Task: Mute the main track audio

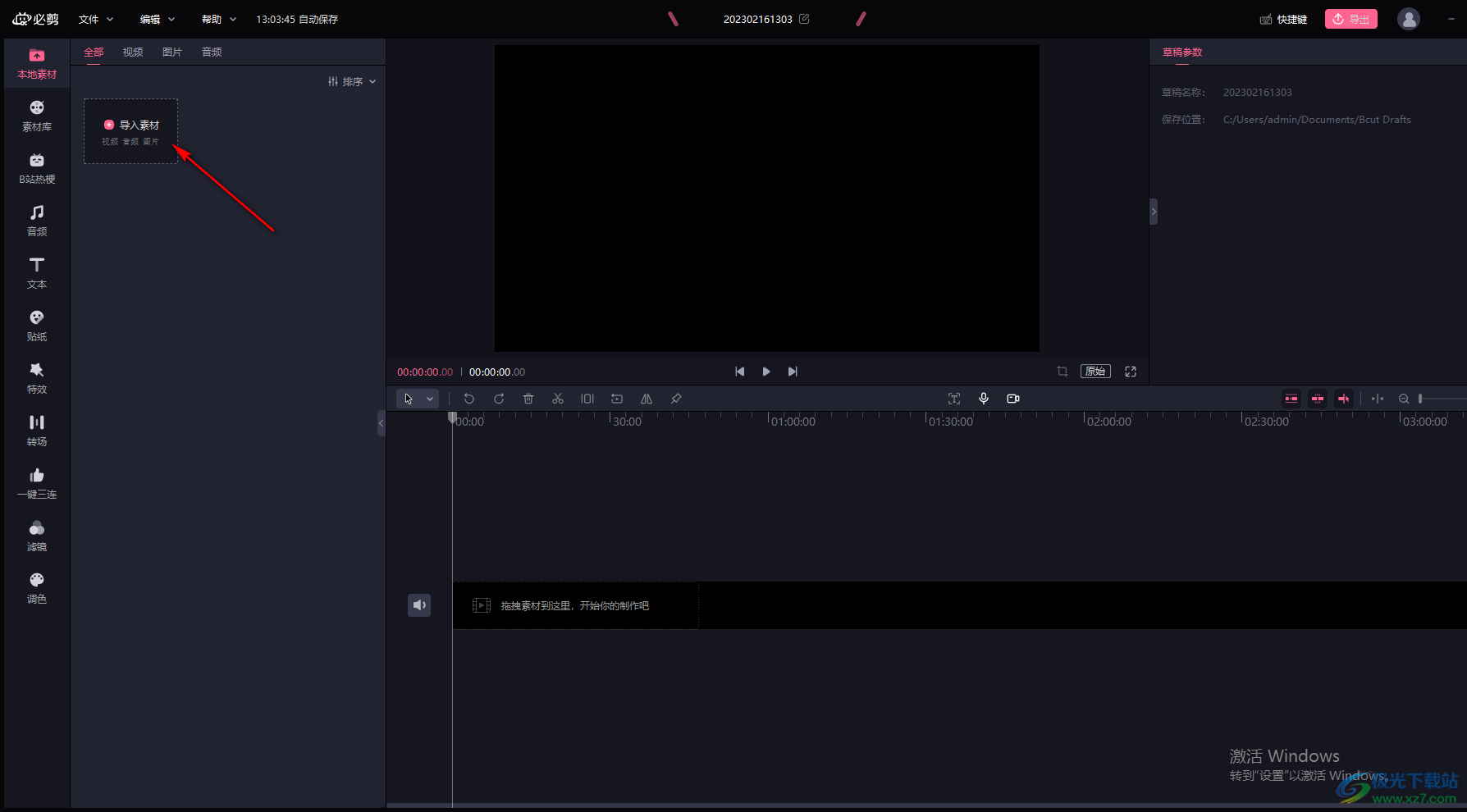Action: [x=419, y=605]
